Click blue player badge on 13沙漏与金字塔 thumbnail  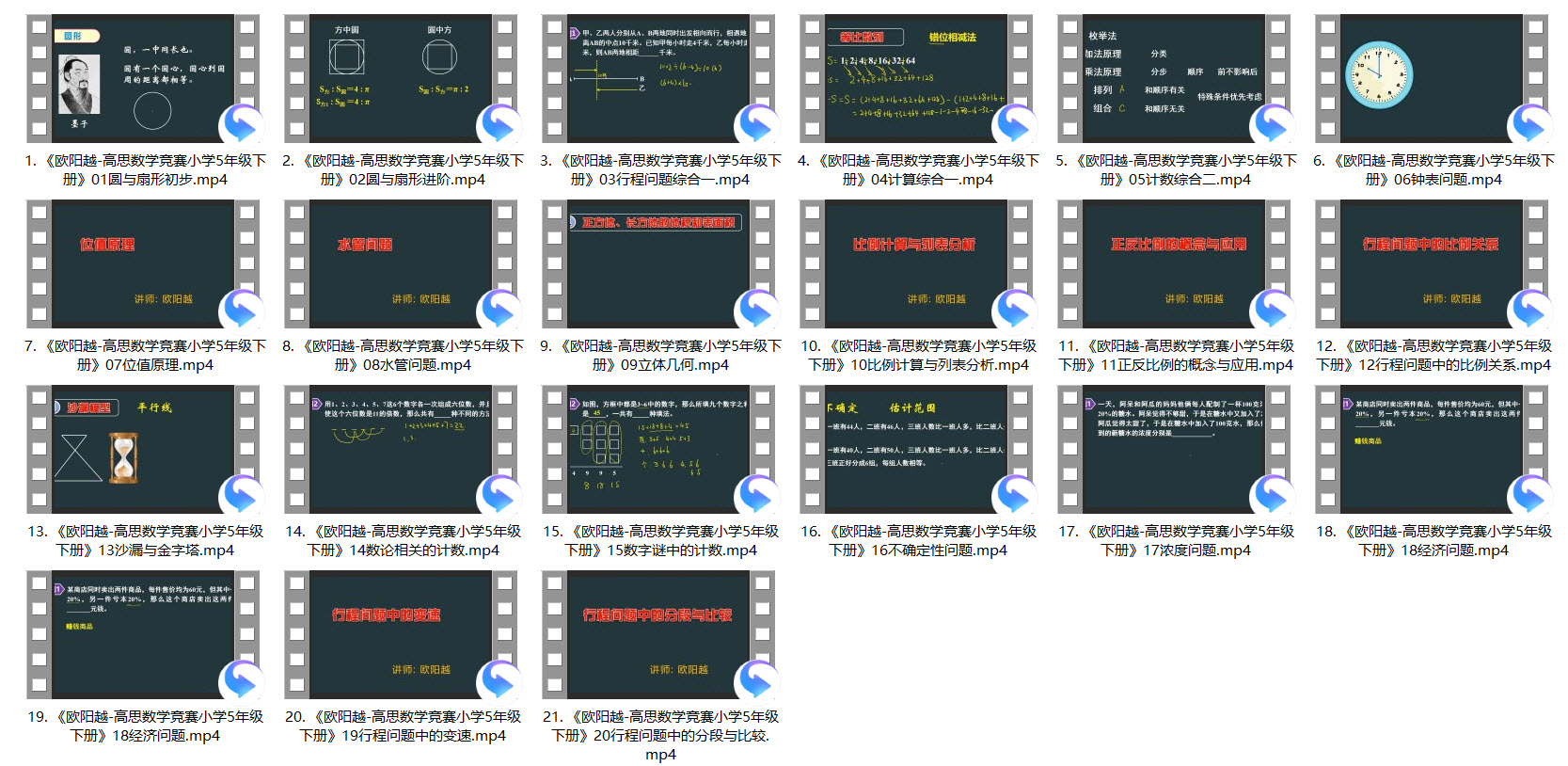coord(243,495)
